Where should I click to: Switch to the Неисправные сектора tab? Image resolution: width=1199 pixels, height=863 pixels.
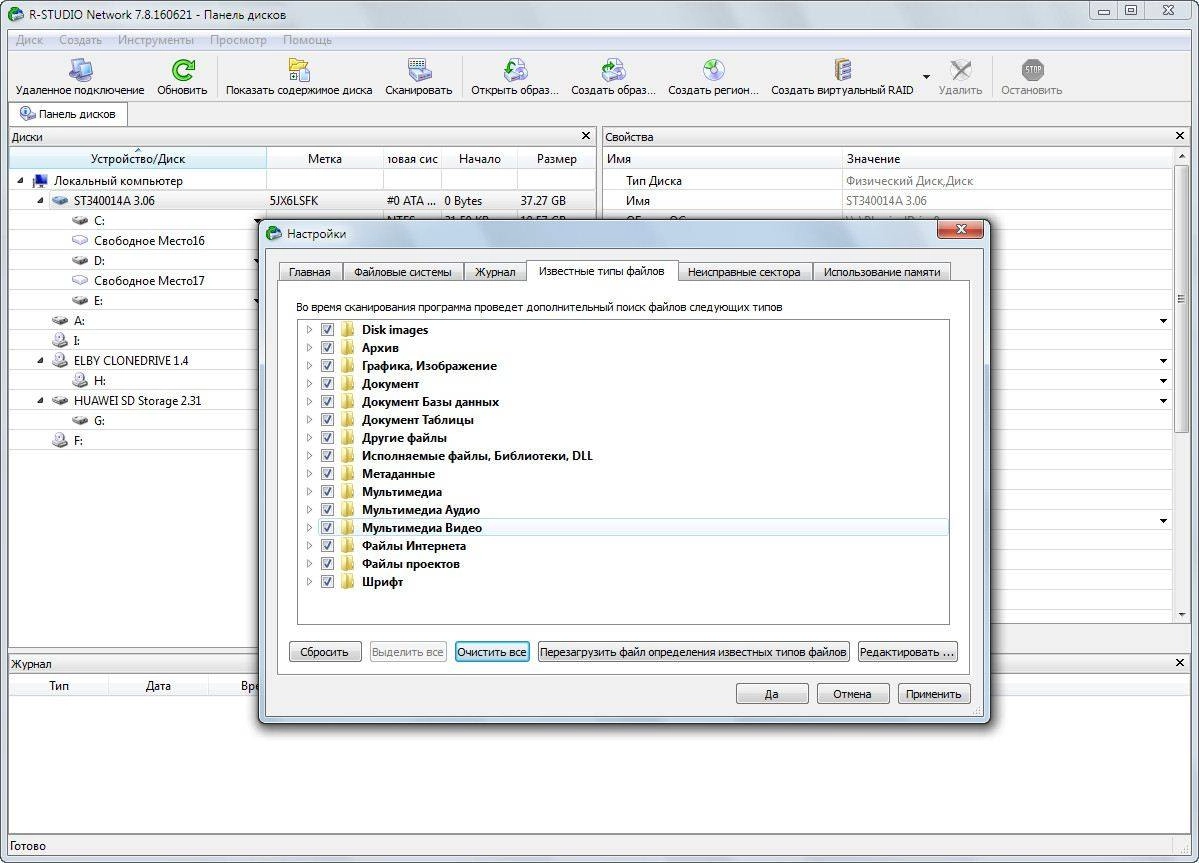pos(744,272)
